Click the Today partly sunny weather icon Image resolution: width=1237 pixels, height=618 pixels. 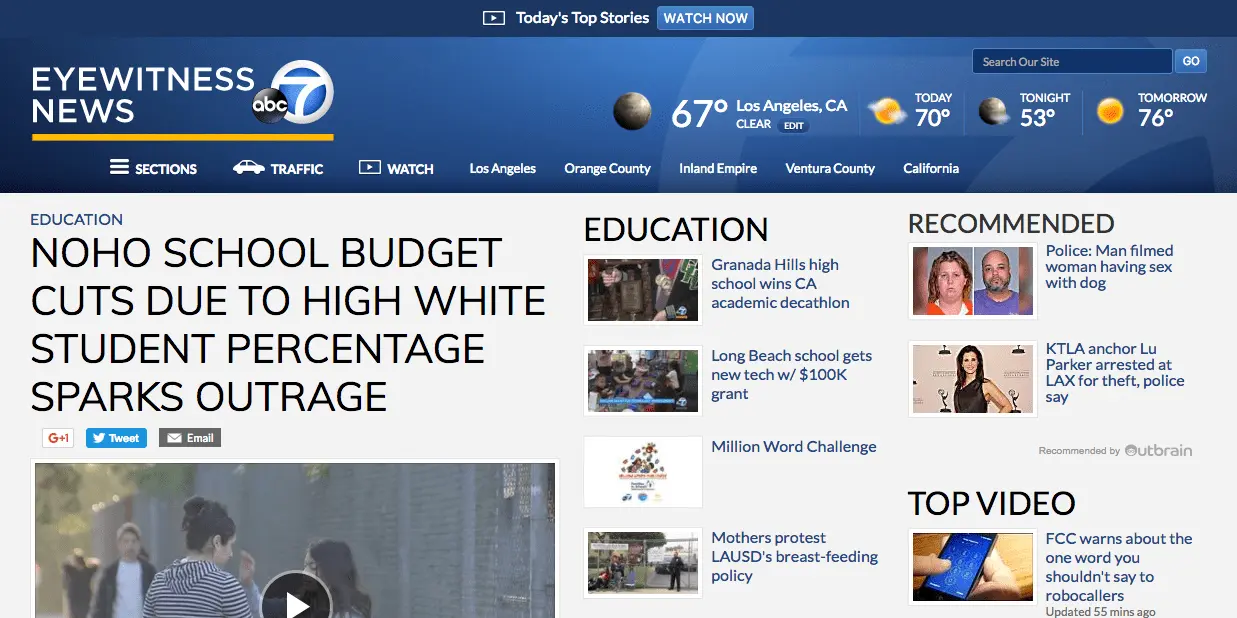coord(887,110)
